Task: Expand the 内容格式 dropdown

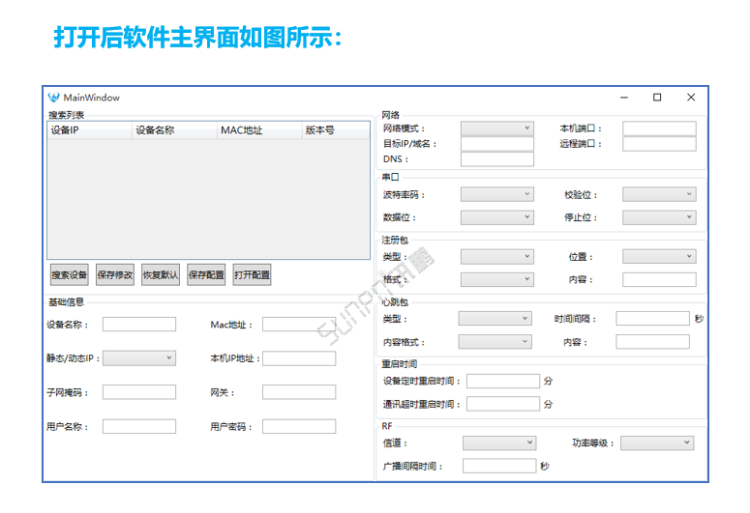Action: point(495,342)
